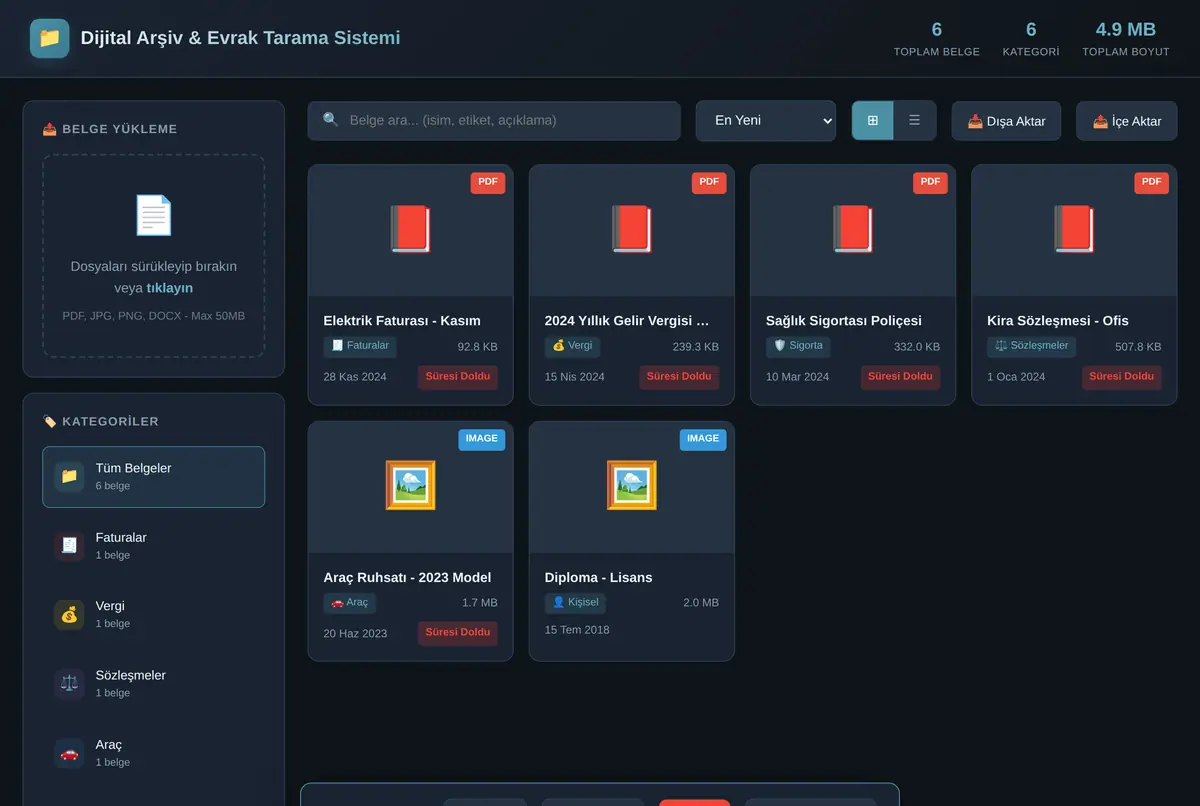Screen dimensions: 1200x806
Task: Click the Vergi tag on the Gelir Vergisi card
Action: 573,346
